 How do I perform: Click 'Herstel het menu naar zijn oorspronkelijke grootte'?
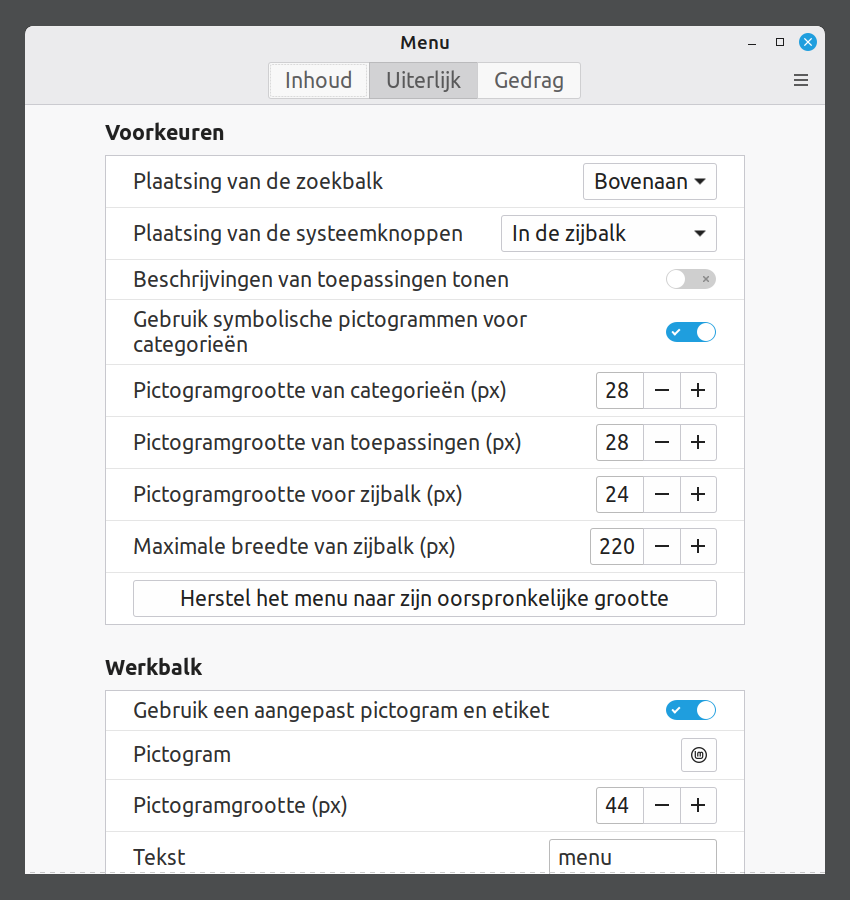[425, 599]
